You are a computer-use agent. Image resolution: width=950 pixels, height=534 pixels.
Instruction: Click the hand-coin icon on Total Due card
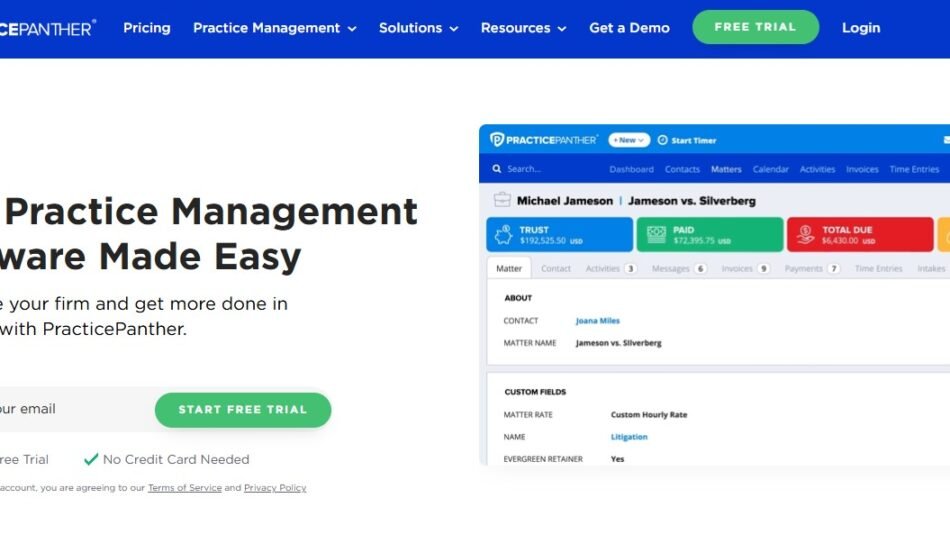(x=804, y=235)
